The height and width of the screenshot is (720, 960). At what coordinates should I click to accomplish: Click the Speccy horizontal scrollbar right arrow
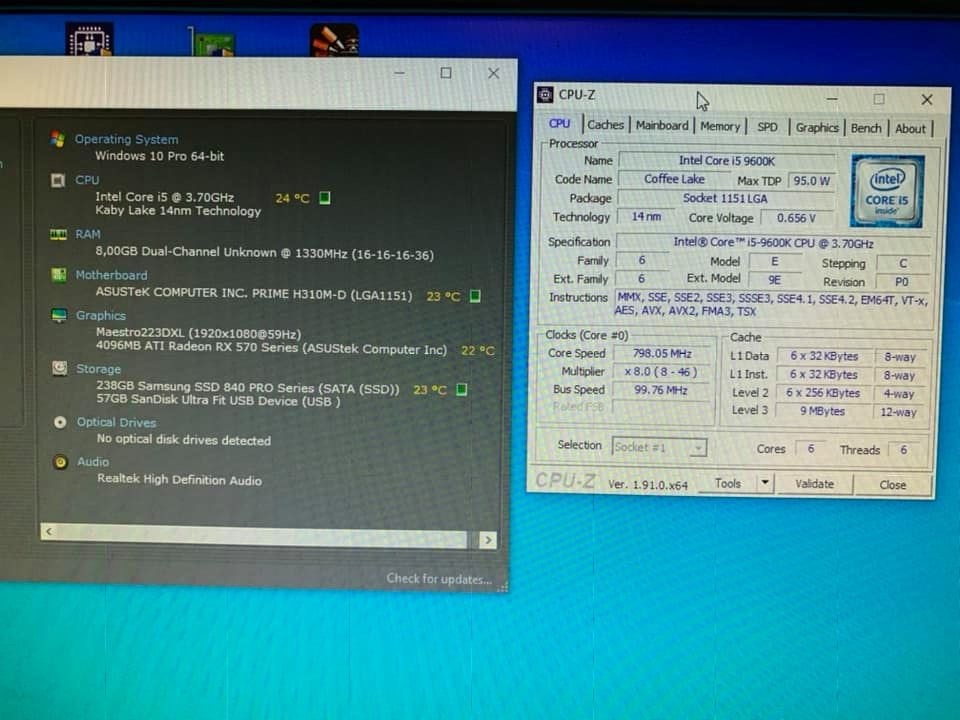click(x=488, y=540)
